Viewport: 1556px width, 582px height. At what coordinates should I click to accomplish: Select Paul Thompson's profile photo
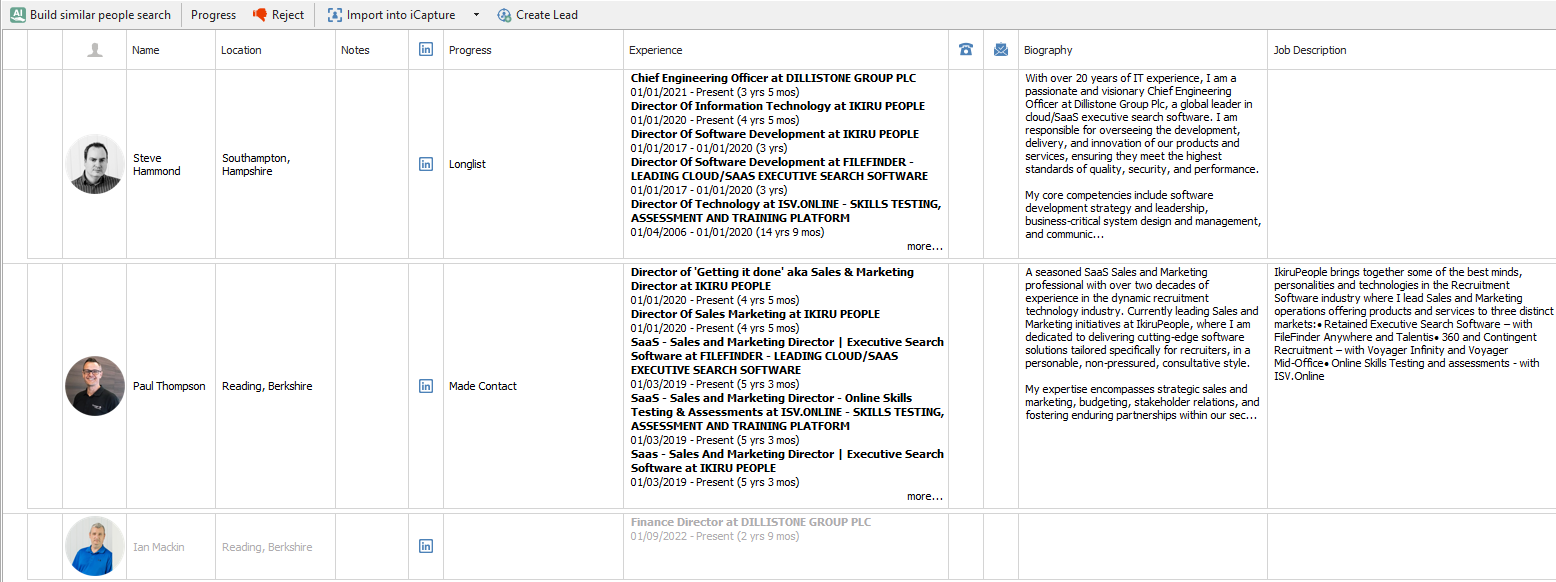tap(95, 386)
